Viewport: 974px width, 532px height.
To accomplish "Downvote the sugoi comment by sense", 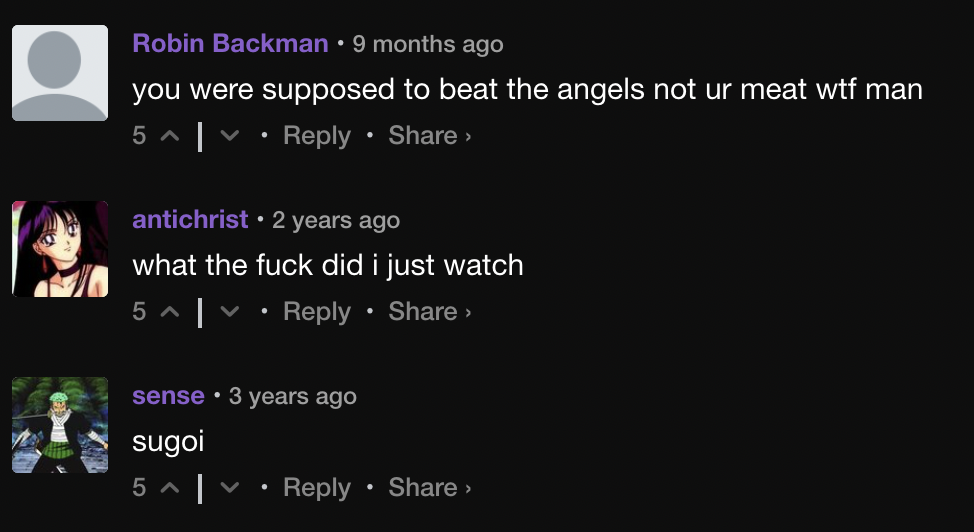I will [230, 488].
